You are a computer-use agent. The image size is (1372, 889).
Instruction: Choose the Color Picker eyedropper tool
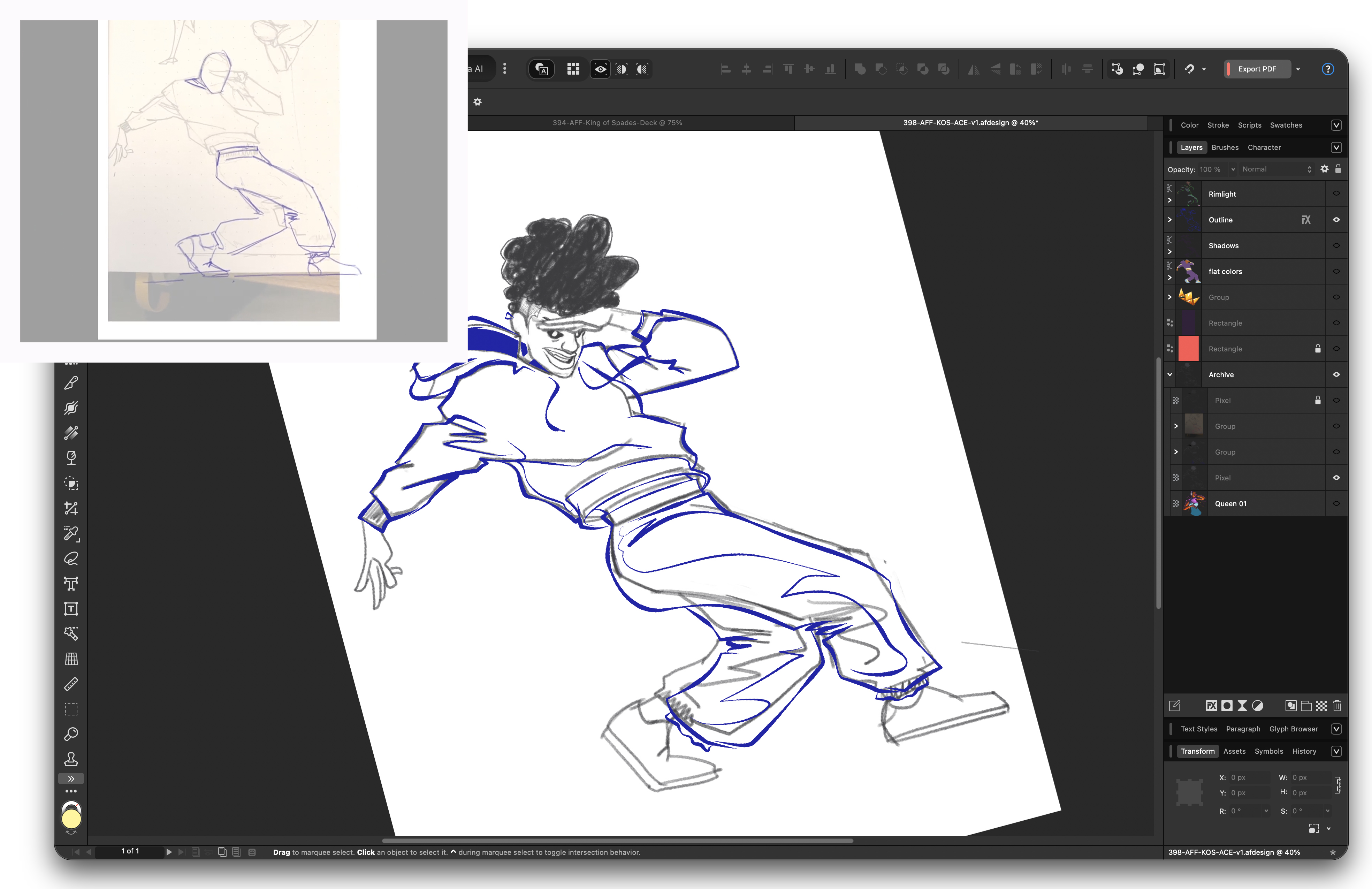[71, 534]
